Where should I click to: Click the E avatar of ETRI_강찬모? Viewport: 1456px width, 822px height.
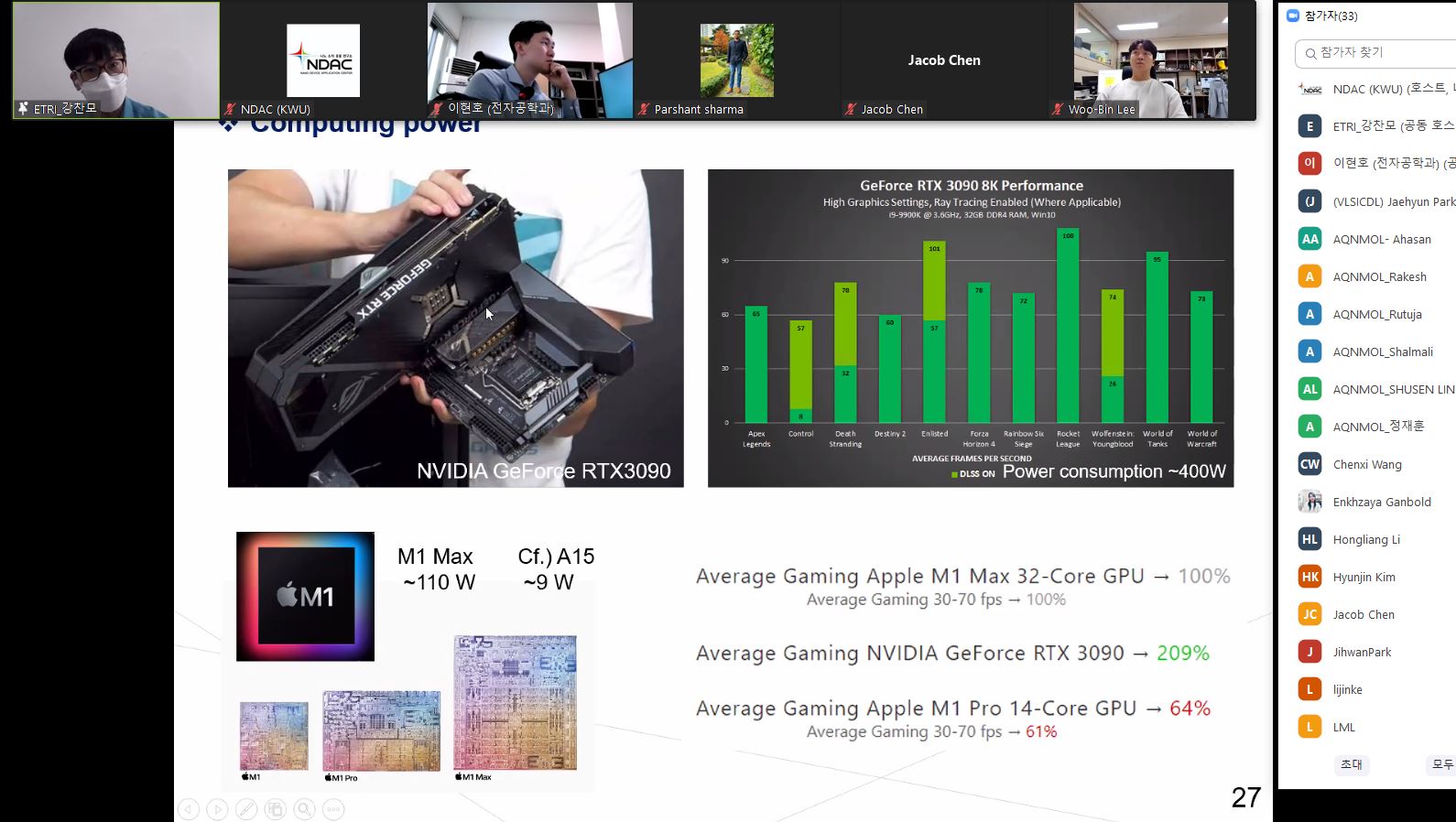point(1310,126)
